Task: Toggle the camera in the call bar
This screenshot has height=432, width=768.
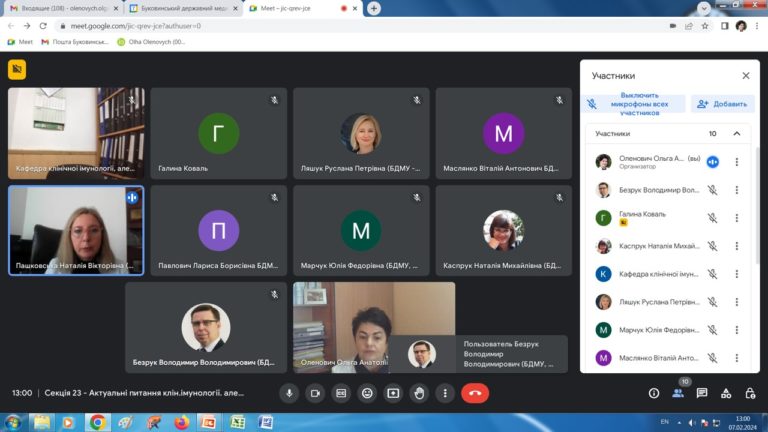Action: (314, 393)
